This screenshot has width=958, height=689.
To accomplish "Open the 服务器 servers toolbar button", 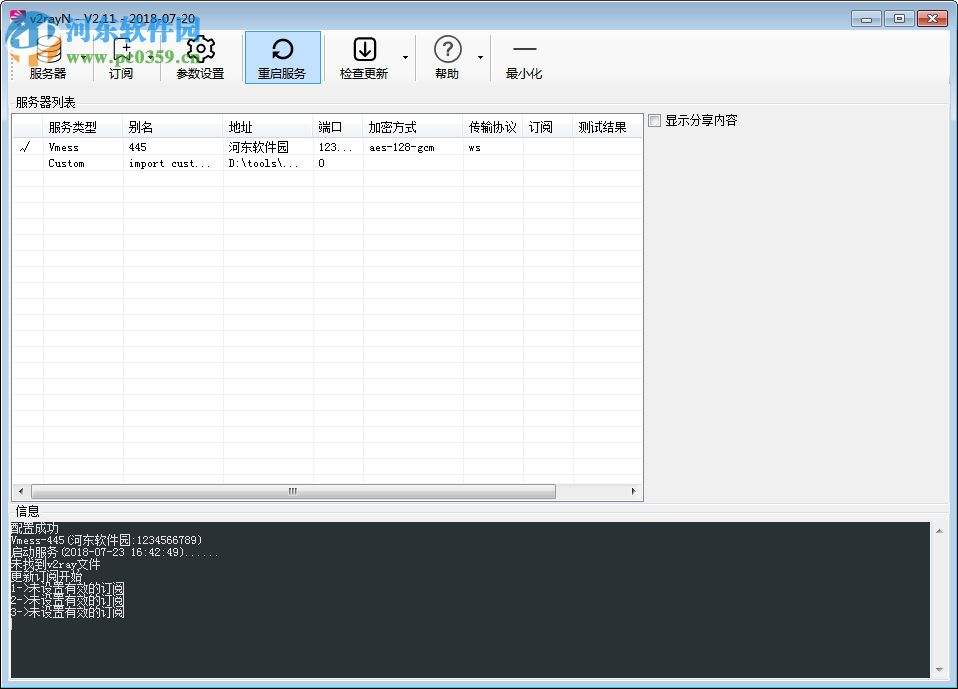I will tap(48, 59).
